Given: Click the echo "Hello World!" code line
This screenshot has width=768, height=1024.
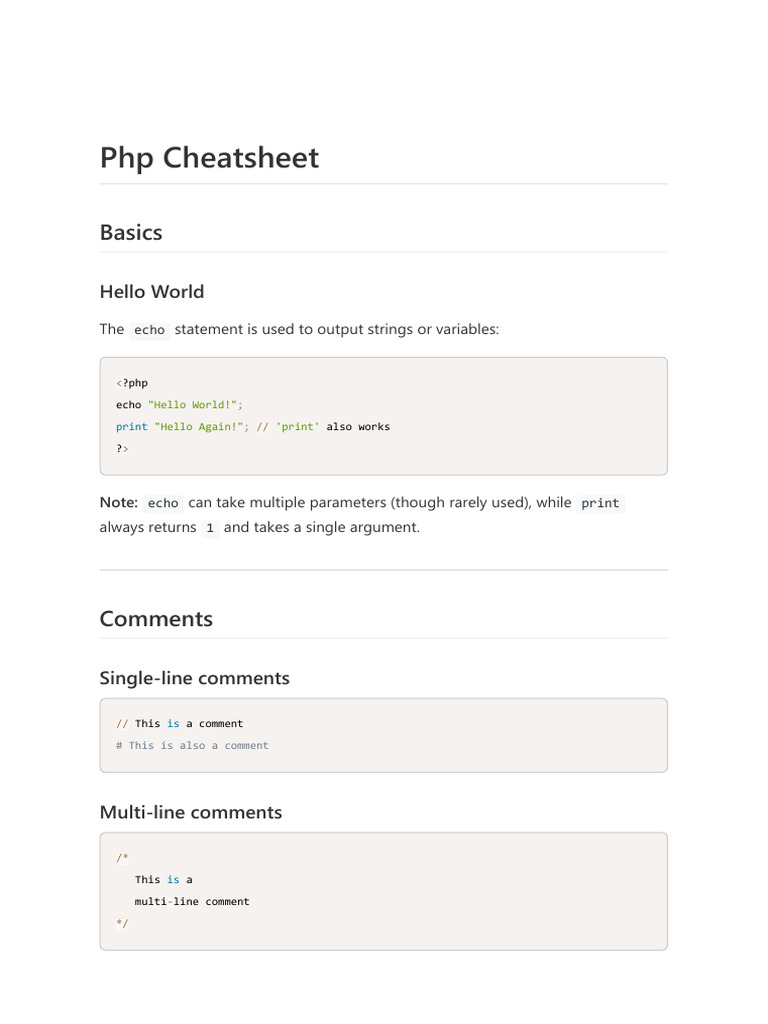Looking at the screenshot, I should [180, 405].
